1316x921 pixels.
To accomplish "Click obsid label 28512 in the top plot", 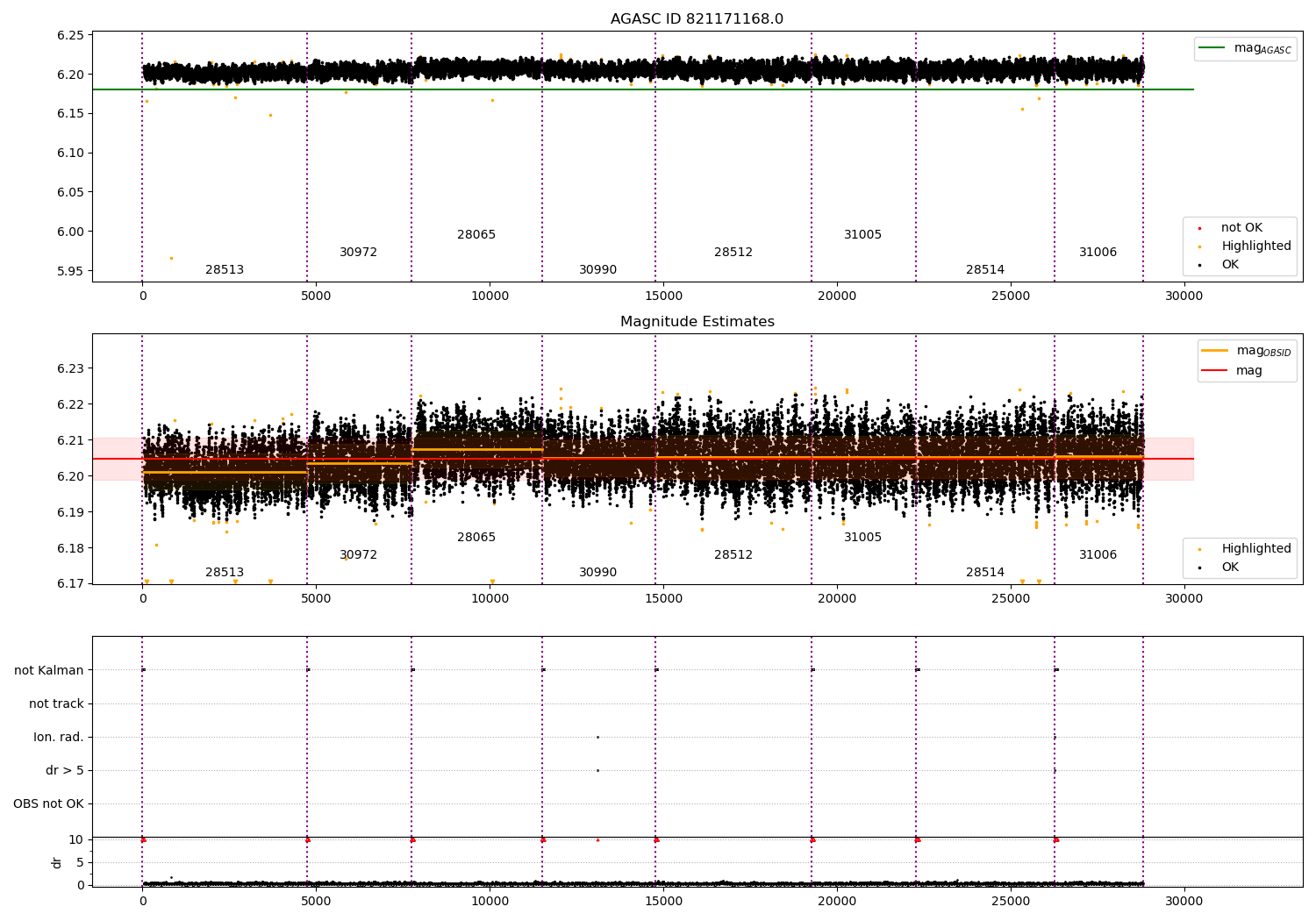I will [x=733, y=253].
